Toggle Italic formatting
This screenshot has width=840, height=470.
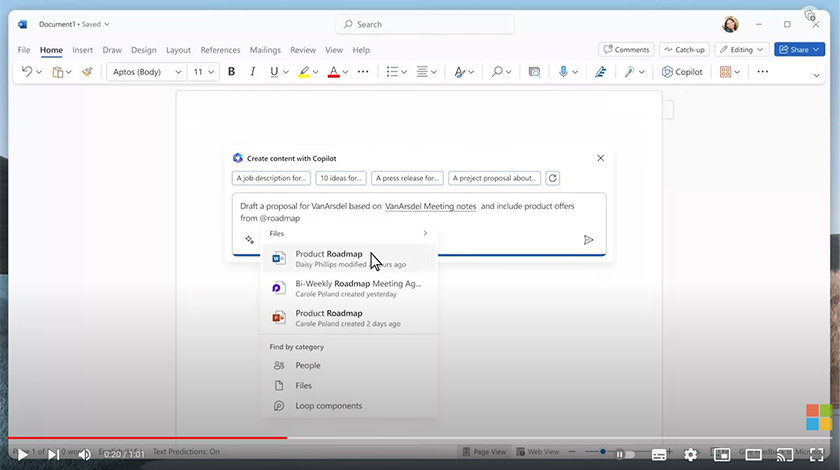pyautogui.click(x=252, y=71)
